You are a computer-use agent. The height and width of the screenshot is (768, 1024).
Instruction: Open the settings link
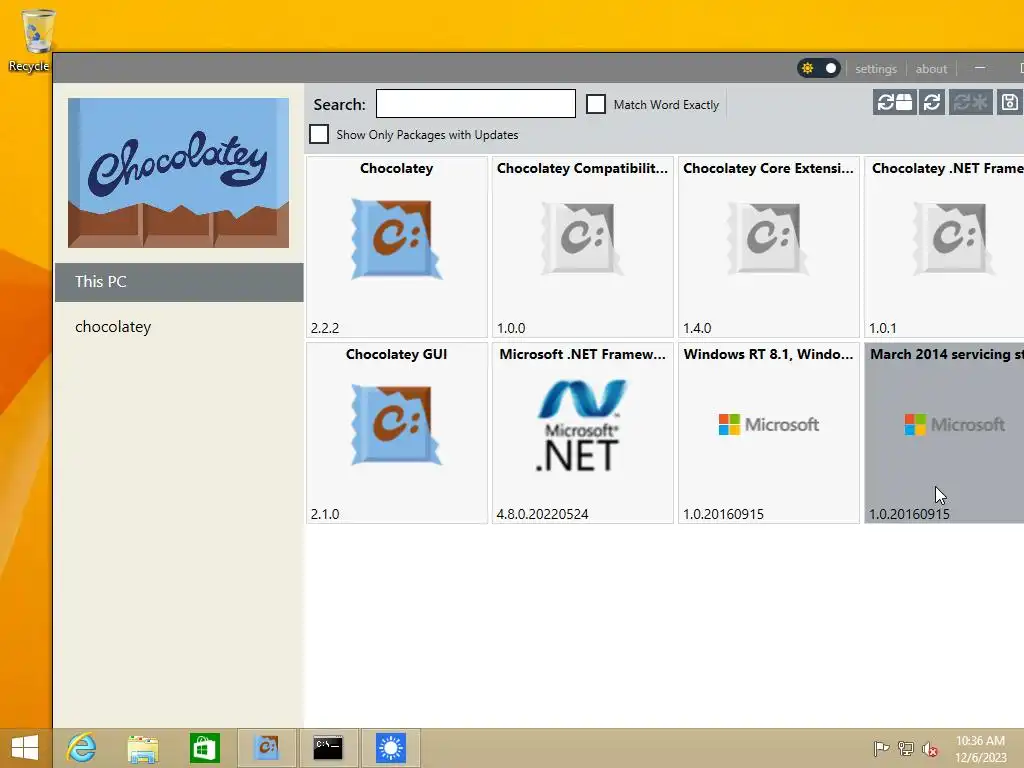click(x=876, y=69)
